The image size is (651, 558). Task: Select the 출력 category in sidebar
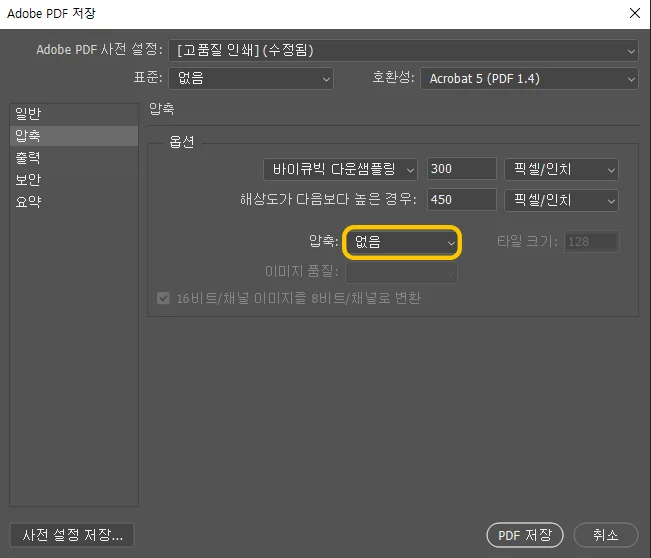74,158
